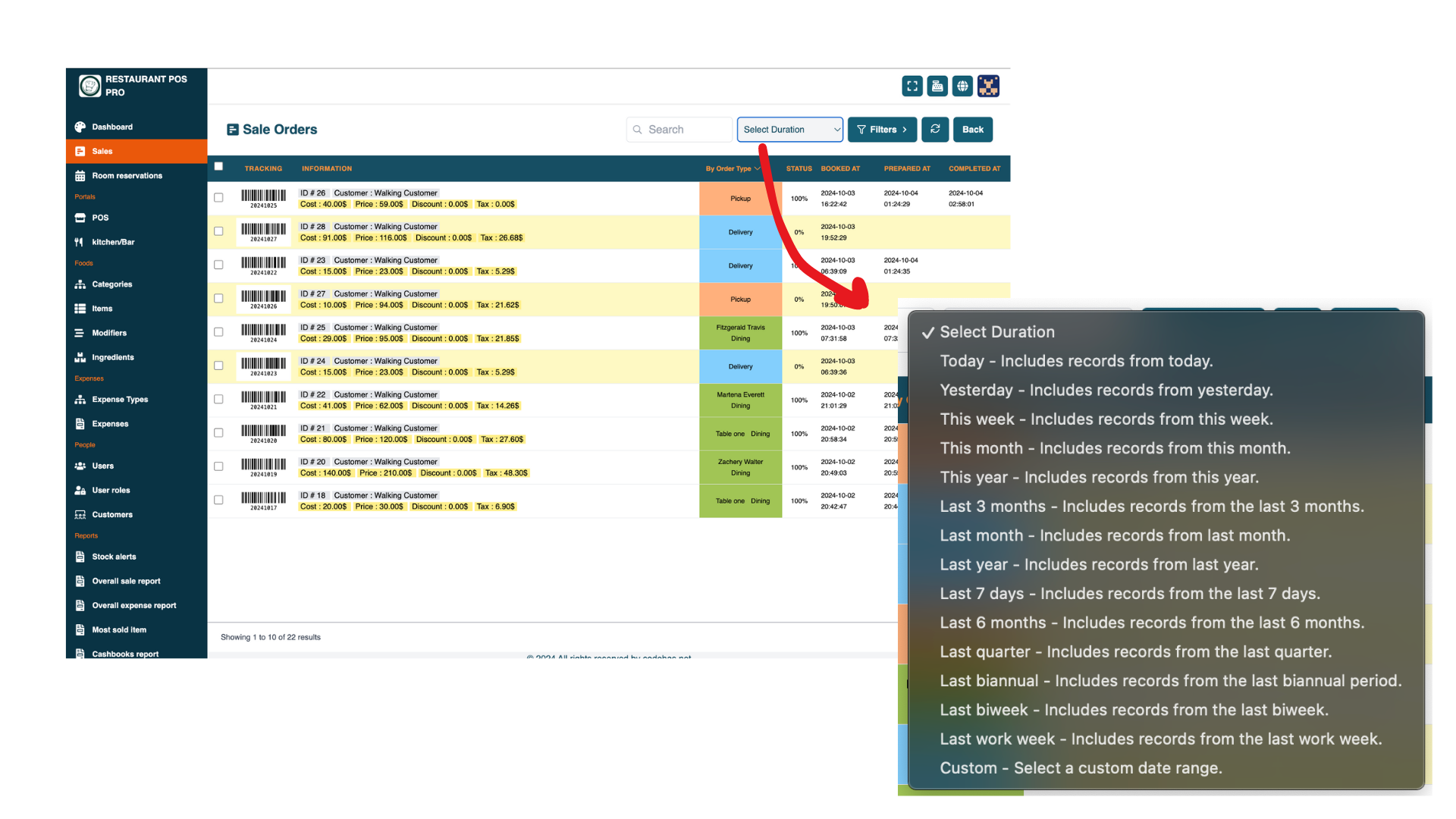1456x819 pixels.
Task: Select checkbox for order ID # 28 row
Action: tap(218, 231)
